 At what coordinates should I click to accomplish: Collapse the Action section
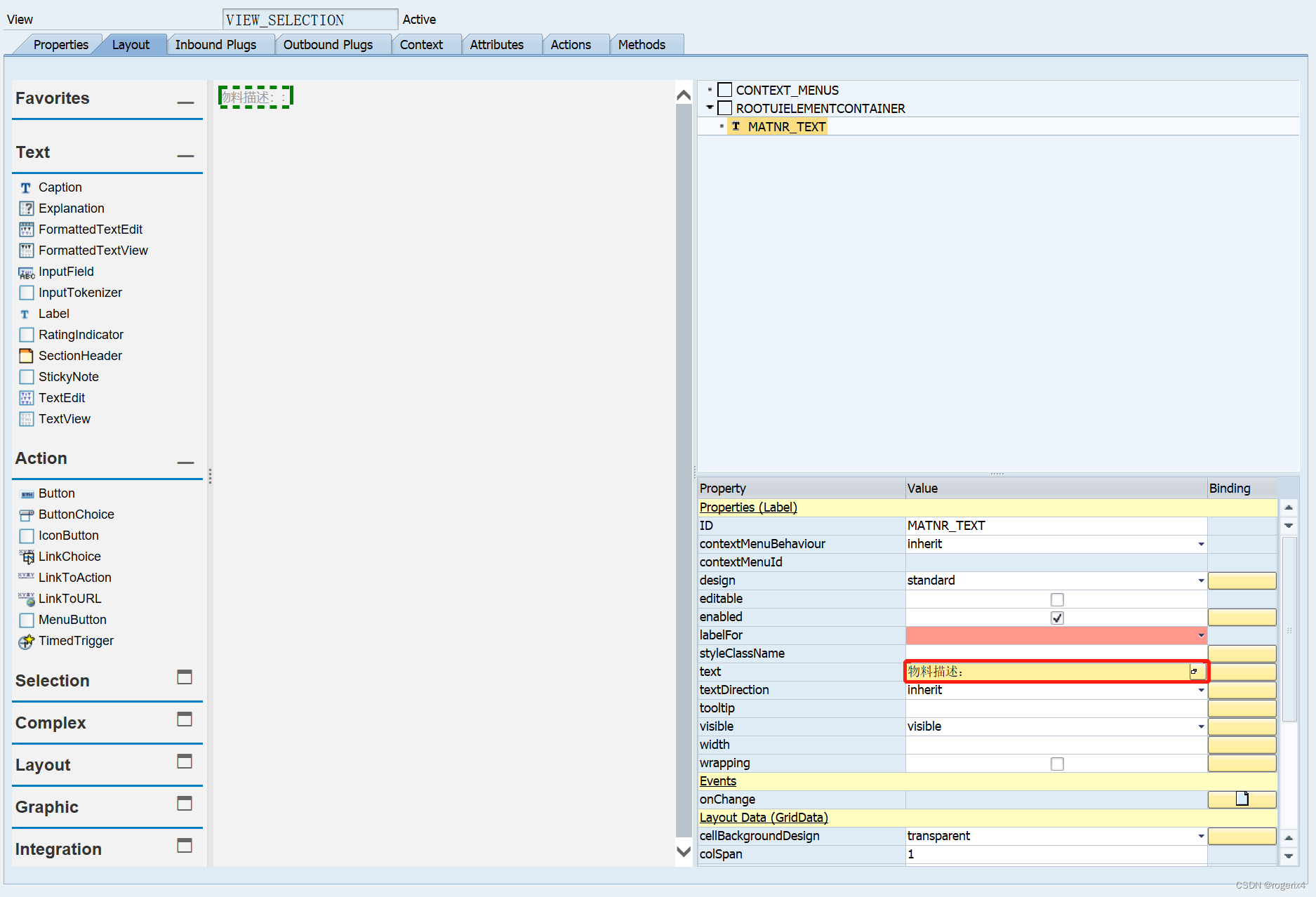[185, 463]
